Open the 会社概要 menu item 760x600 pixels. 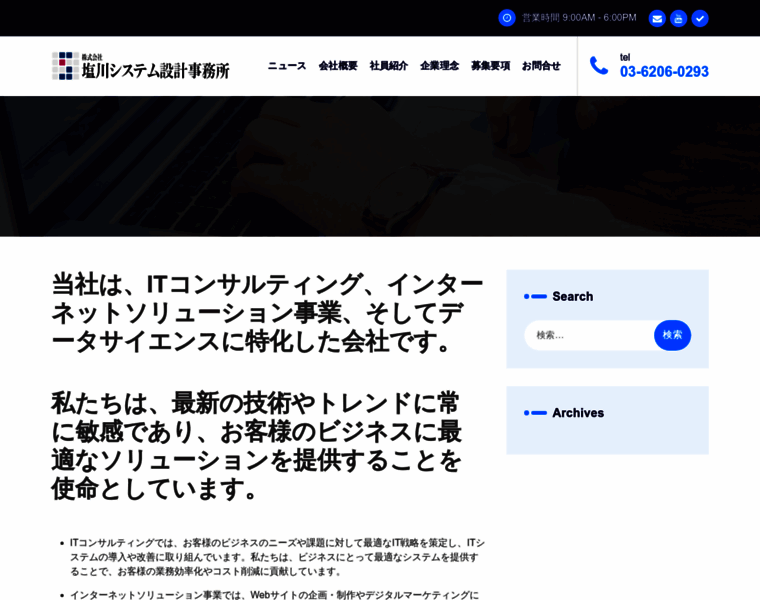pos(338,66)
